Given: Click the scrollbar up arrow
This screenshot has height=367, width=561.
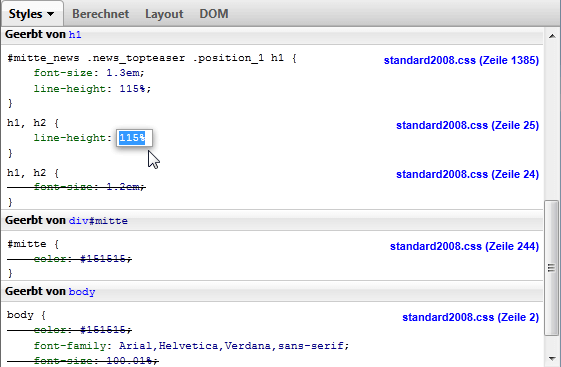Looking at the screenshot, I should pyautogui.click(x=552, y=36).
